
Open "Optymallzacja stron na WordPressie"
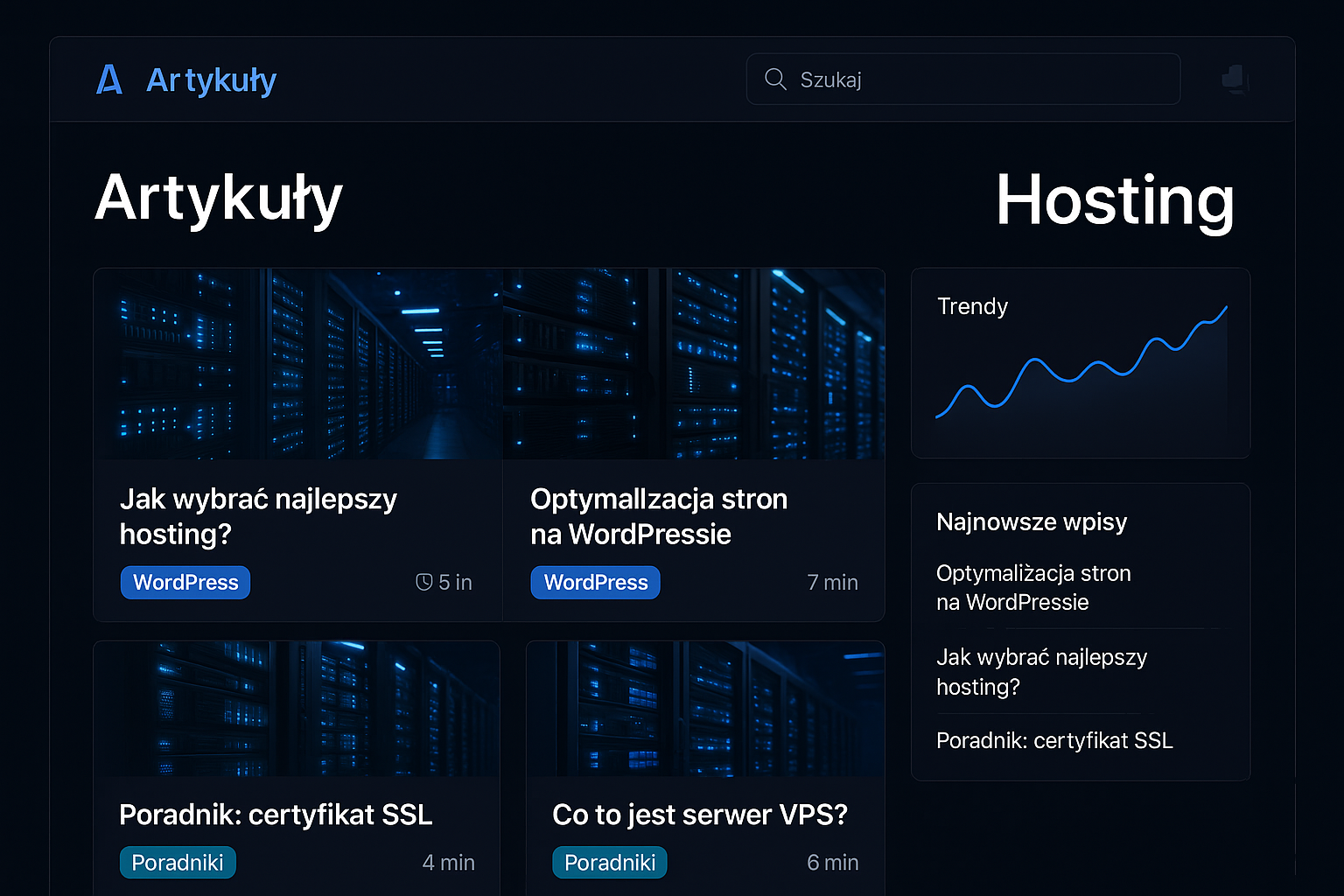tap(659, 516)
